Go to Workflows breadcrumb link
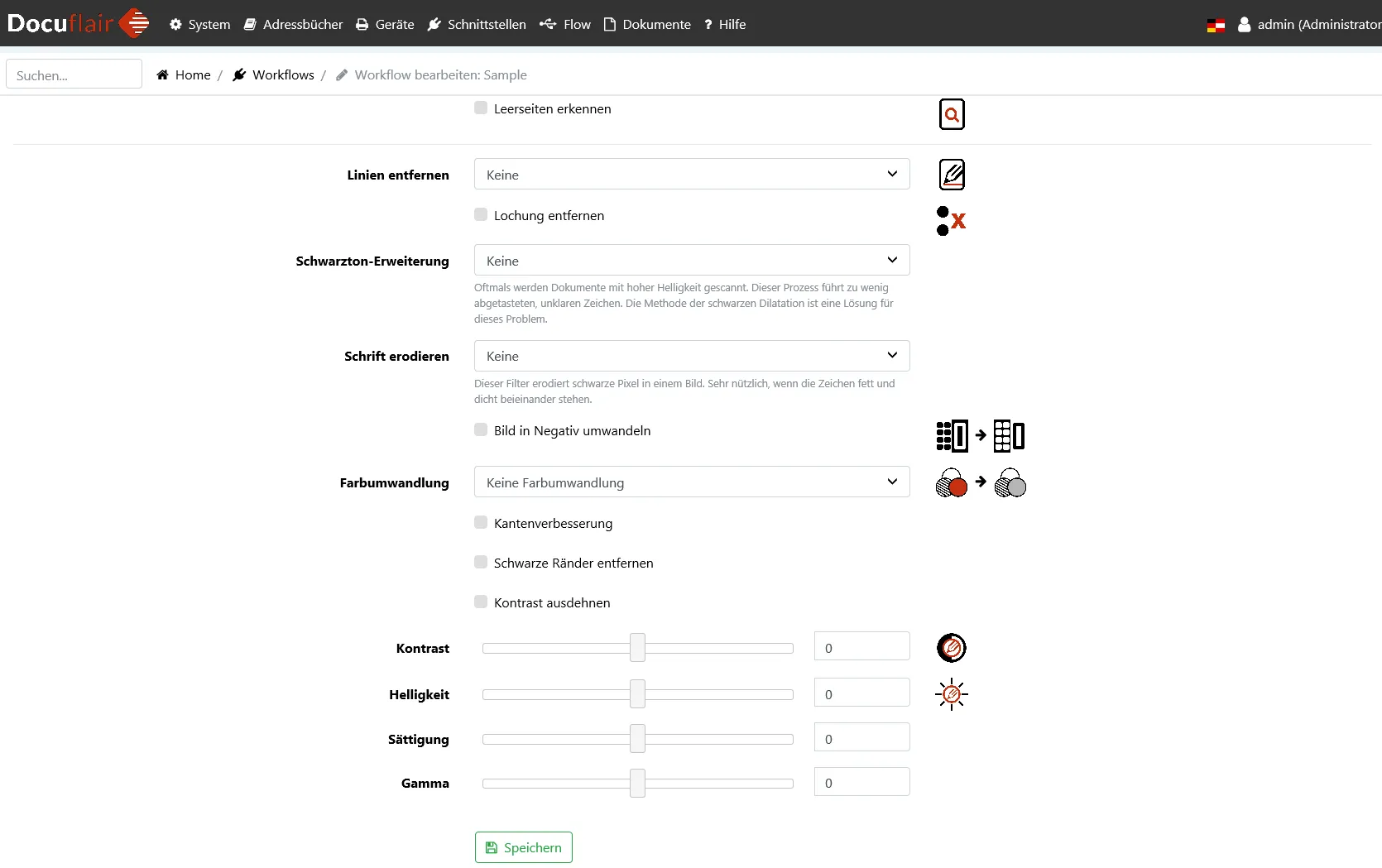This screenshot has width=1382, height=868. pyautogui.click(x=282, y=75)
